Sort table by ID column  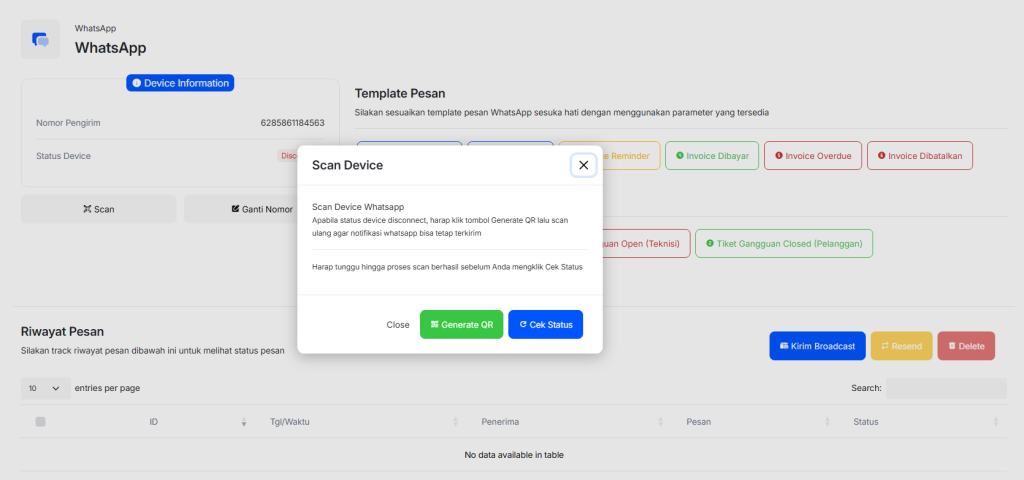153,422
